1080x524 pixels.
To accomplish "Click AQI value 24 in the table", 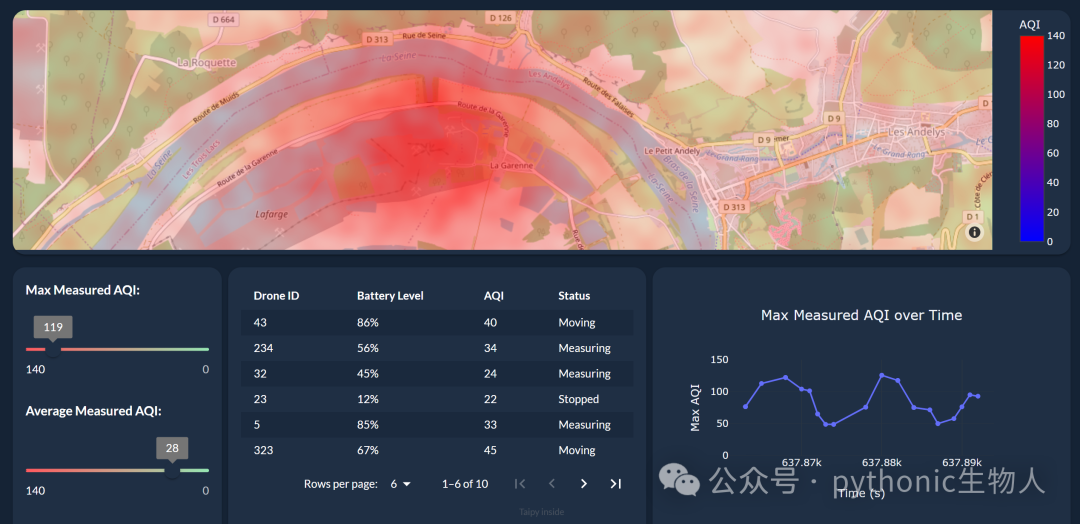I will coord(490,374).
